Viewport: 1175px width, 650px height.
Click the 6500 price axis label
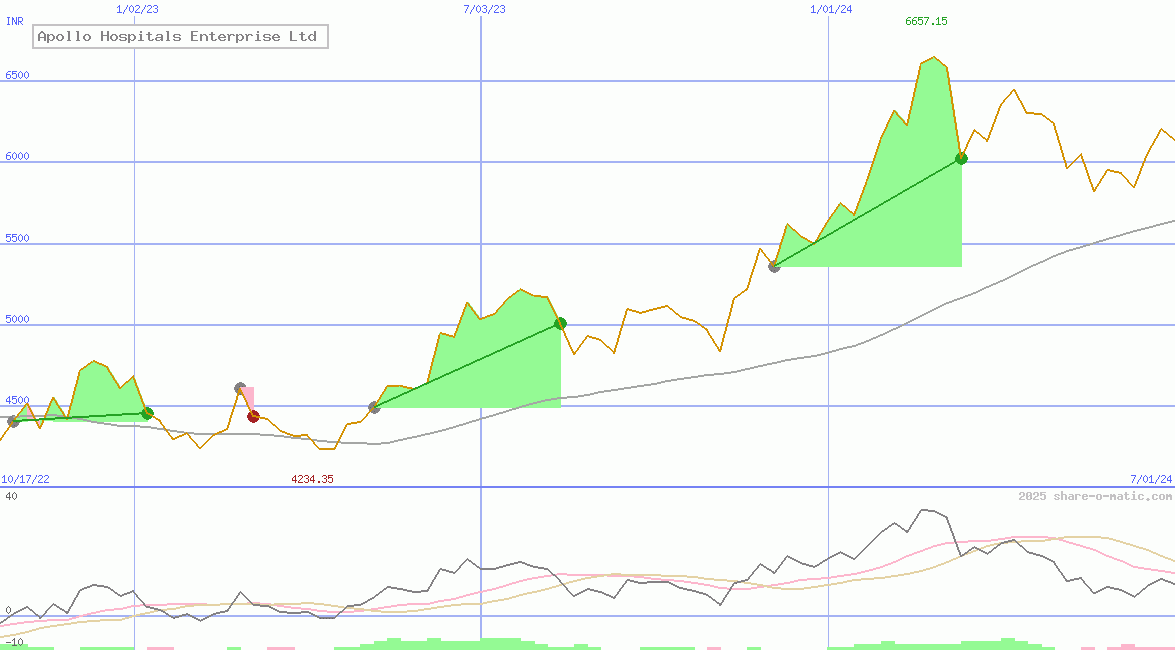pyautogui.click(x=17, y=76)
